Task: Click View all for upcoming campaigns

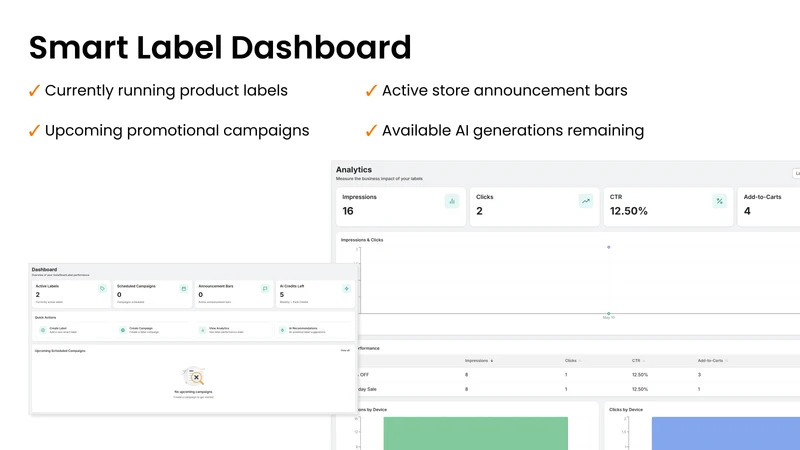Action: coord(345,351)
